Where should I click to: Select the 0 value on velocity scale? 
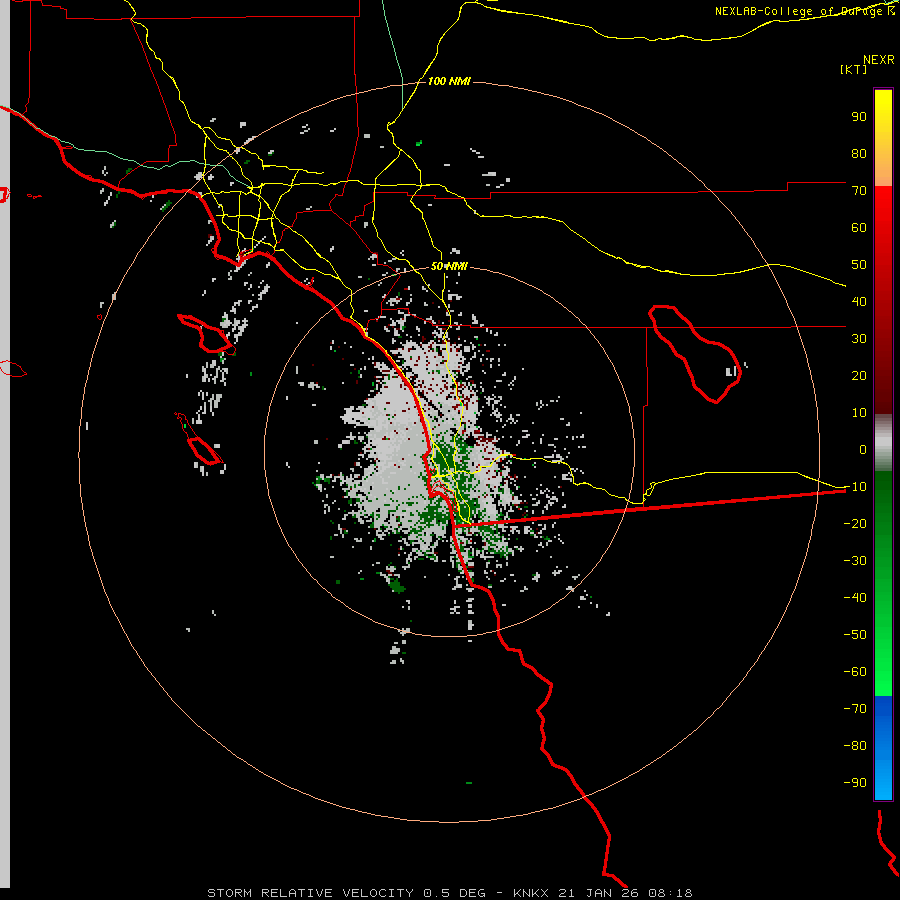[x=863, y=449]
